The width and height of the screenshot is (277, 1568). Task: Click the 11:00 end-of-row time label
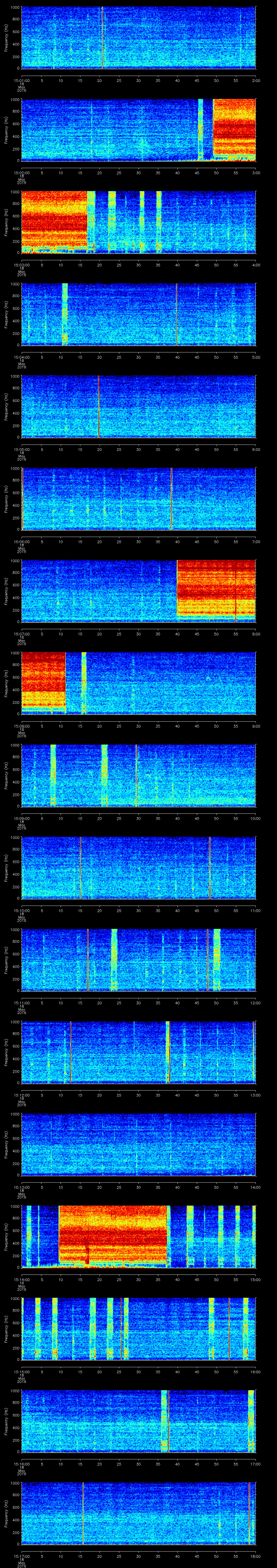255,910
